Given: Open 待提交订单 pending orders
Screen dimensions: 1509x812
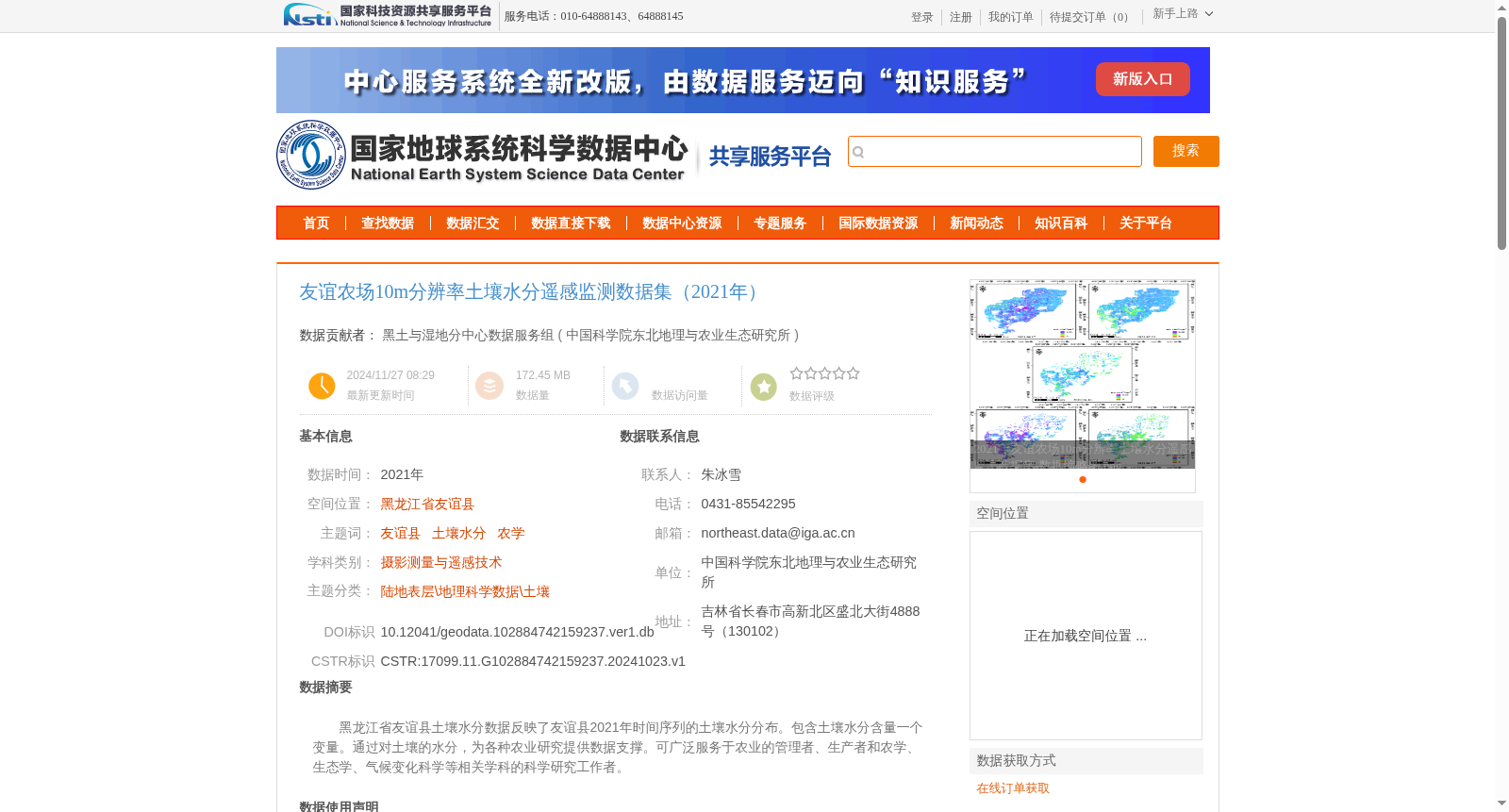Looking at the screenshot, I should point(1091,17).
